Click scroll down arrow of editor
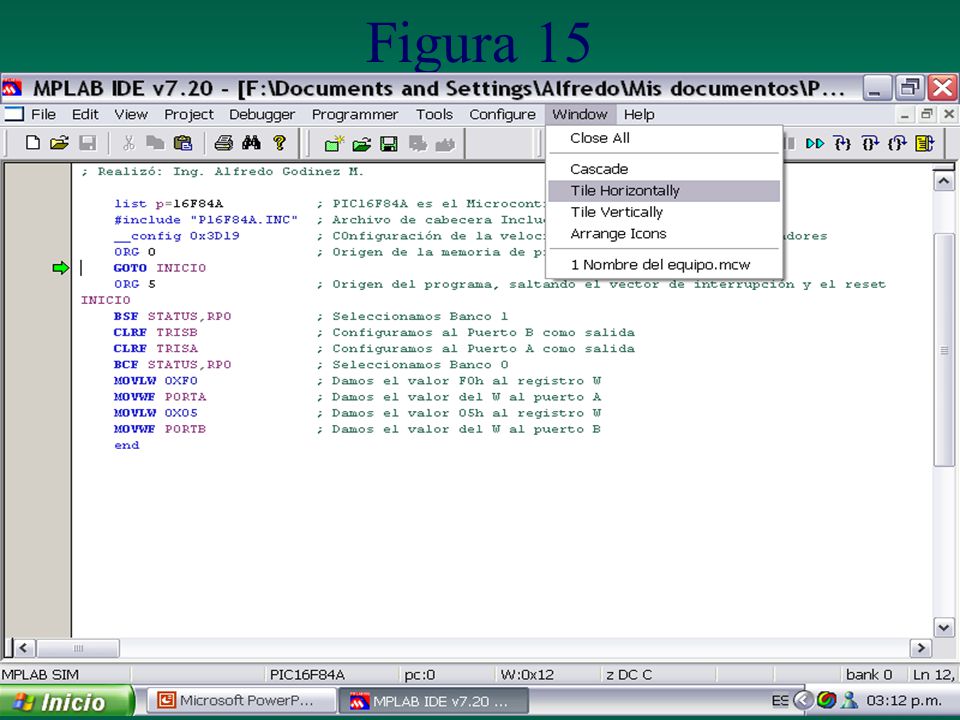The width and height of the screenshot is (960, 720). [943, 628]
